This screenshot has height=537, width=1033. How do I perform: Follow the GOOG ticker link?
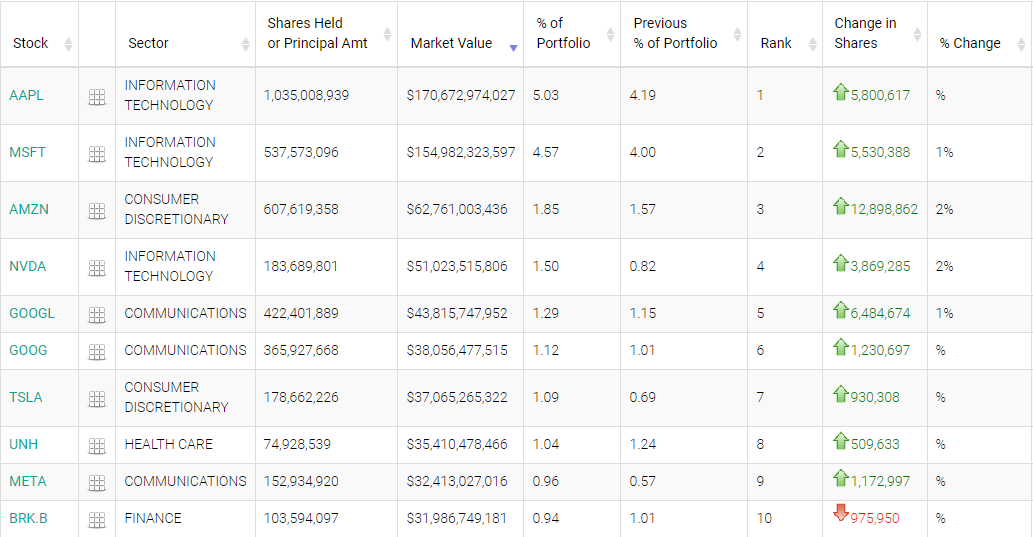coord(28,350)
